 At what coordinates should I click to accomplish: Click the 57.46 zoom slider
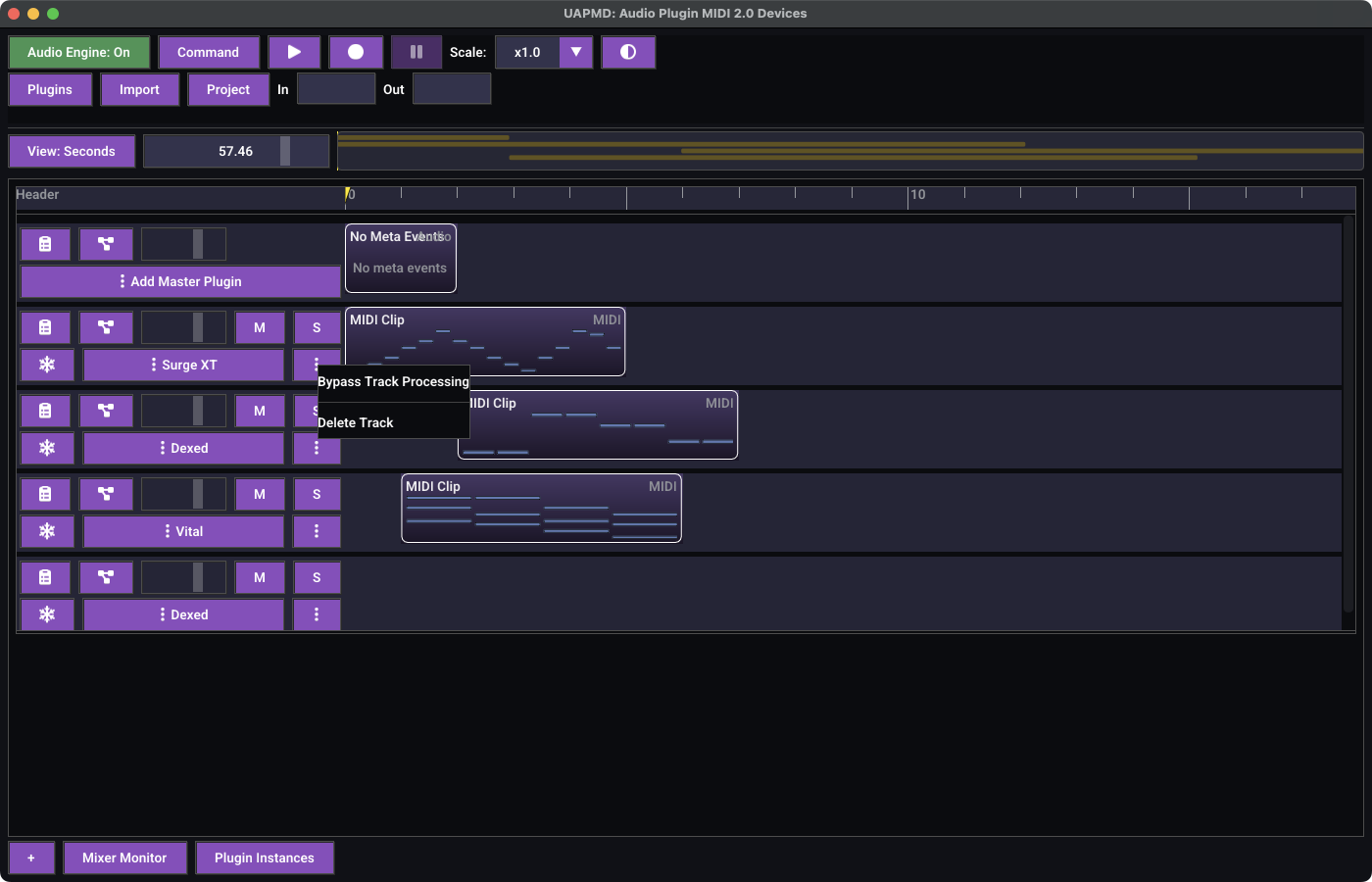coord(236,151)
